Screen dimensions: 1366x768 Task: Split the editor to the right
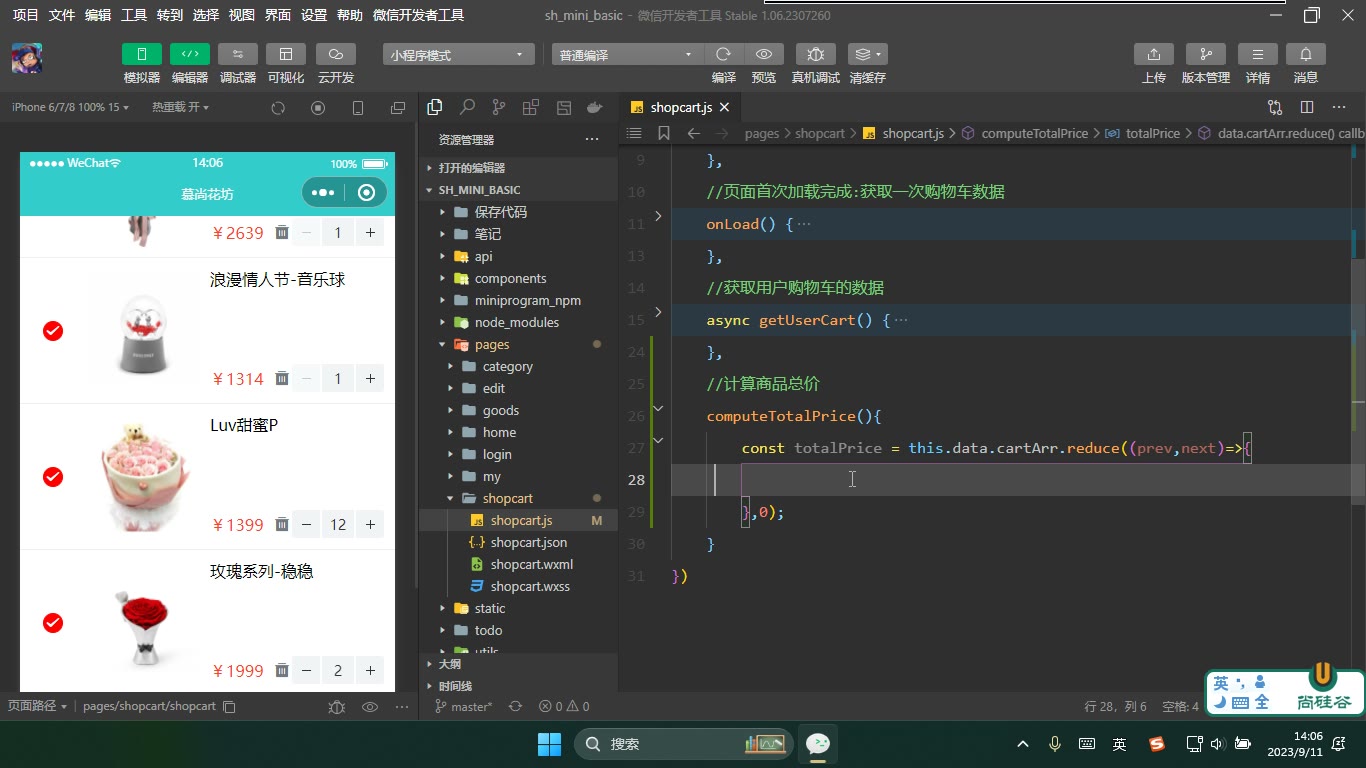[x=1307, y=107]
